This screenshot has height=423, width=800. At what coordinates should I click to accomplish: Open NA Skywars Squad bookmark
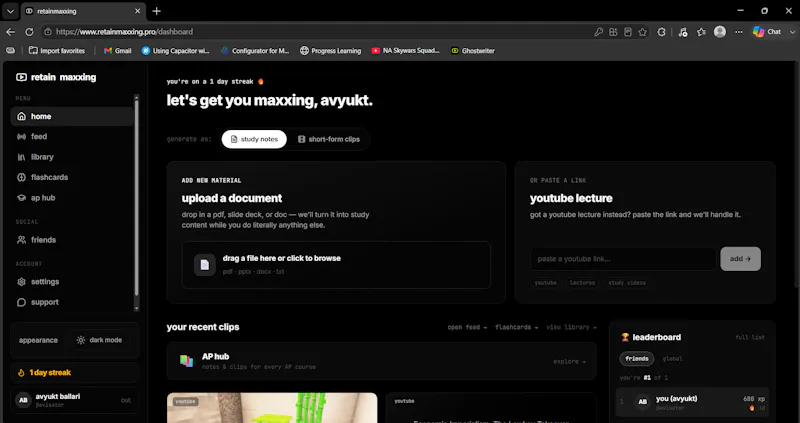406,51
